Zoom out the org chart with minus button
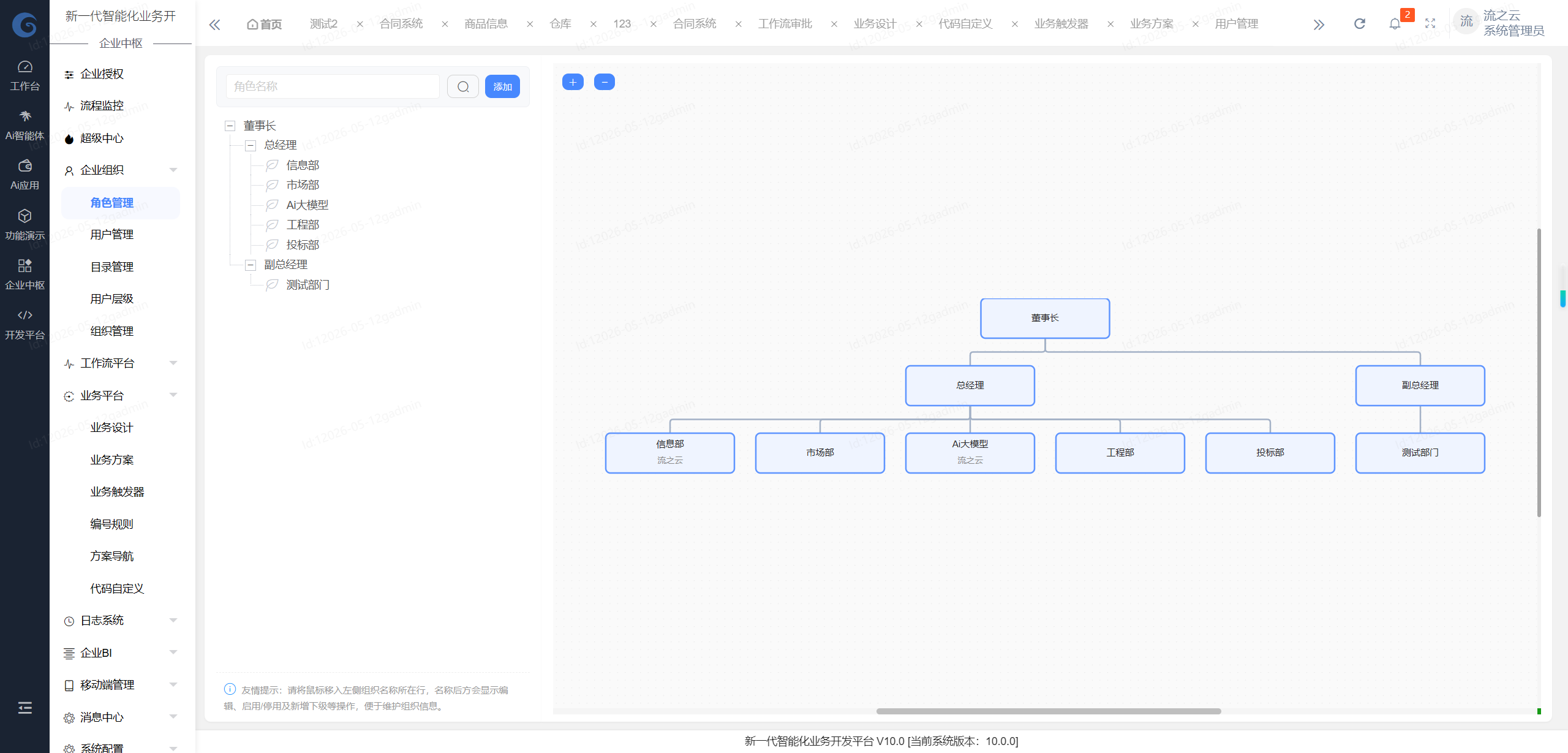Screen dimensions: 1568x753 point(605,82)
